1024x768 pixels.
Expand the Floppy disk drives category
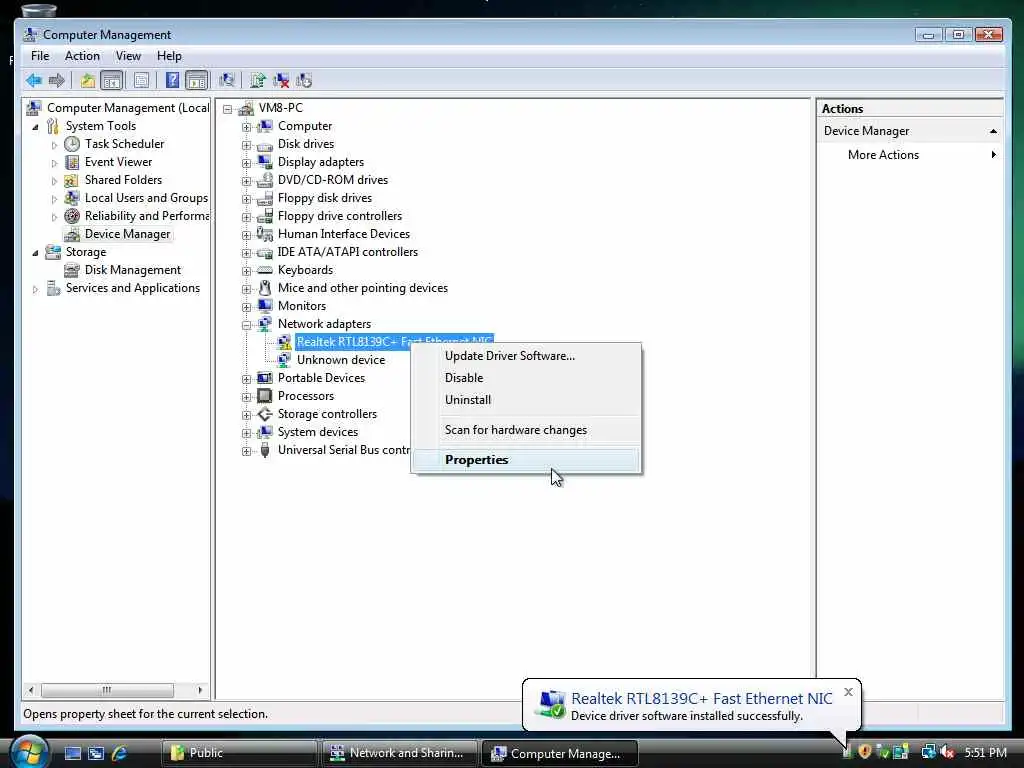(246, 199)
